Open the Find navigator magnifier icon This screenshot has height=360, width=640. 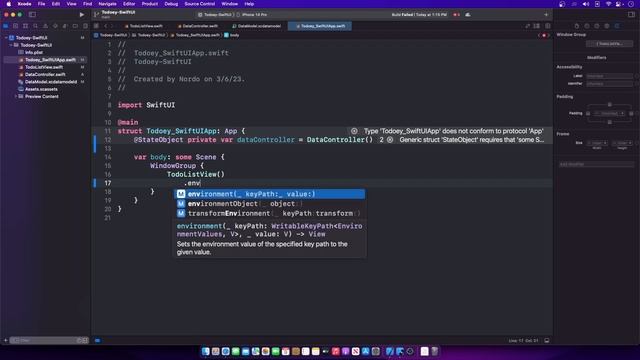tap(36, 26)
